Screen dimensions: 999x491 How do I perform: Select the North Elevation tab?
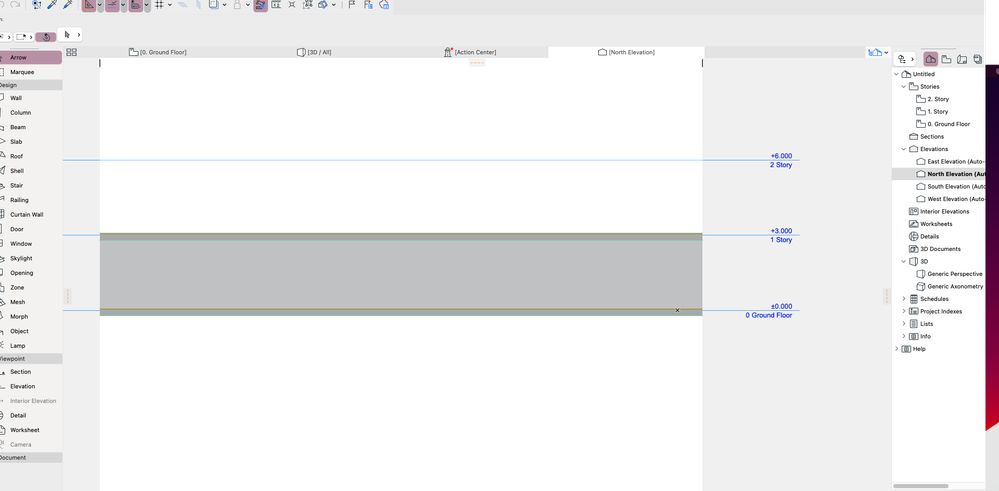pyautogui.click(x=626, y=52)
